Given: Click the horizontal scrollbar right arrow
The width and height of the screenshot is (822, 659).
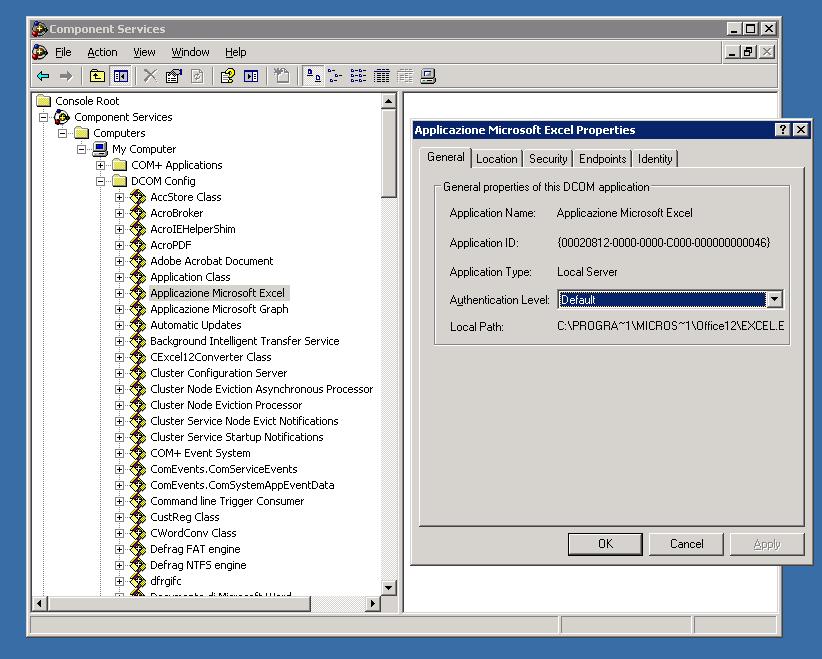Looking at the screenshot, I should coord(372,603).
